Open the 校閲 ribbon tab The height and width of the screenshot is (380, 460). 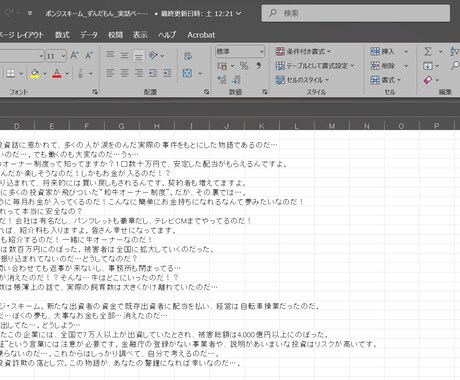click(x=115, y=35)
